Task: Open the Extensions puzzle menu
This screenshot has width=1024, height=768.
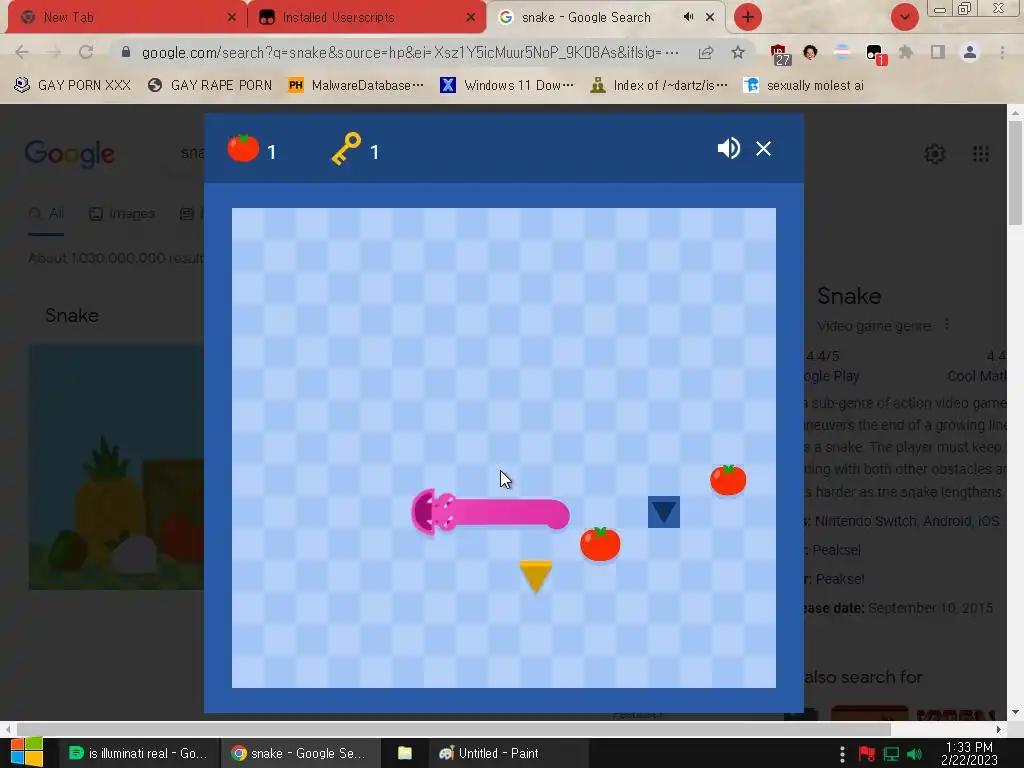Action: [x=906, y=52]
